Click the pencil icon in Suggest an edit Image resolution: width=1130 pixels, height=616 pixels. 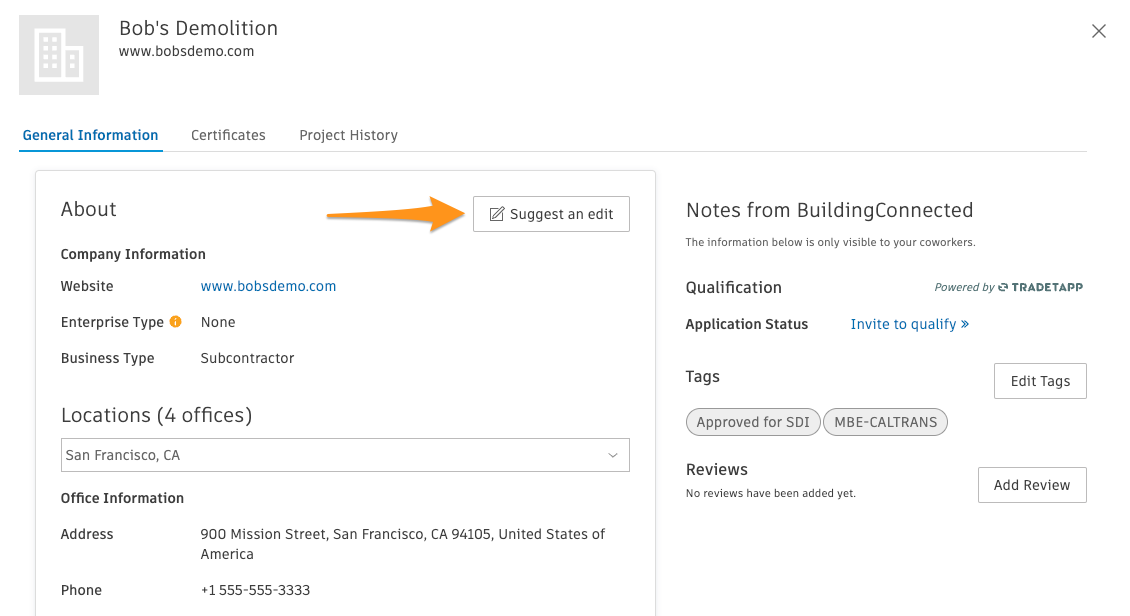pyautogui.click(x=497, y=214)
